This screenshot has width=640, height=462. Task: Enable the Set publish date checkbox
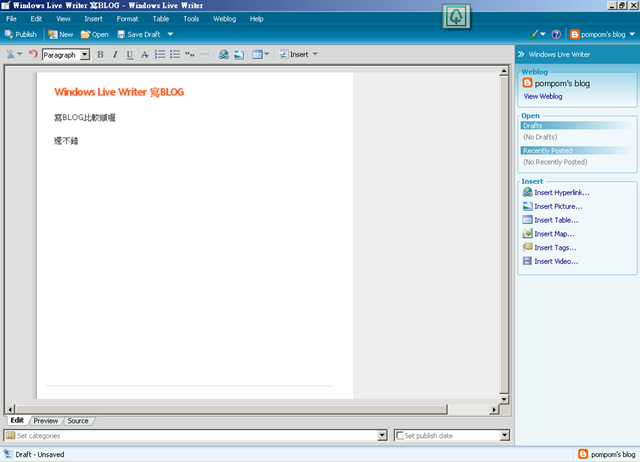click(x=400, y=435)
